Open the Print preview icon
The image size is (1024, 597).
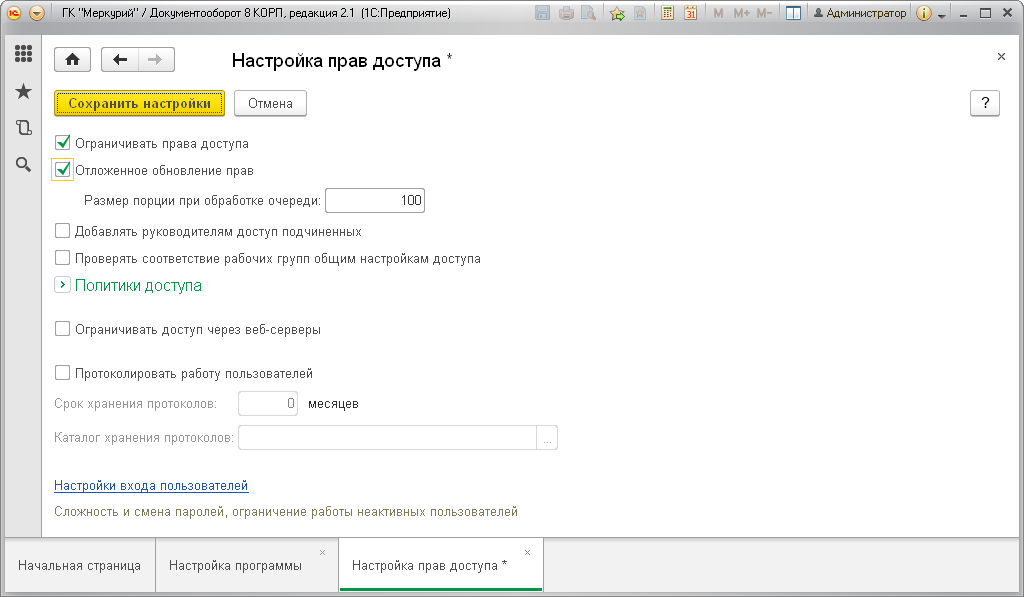click(588, 13)
